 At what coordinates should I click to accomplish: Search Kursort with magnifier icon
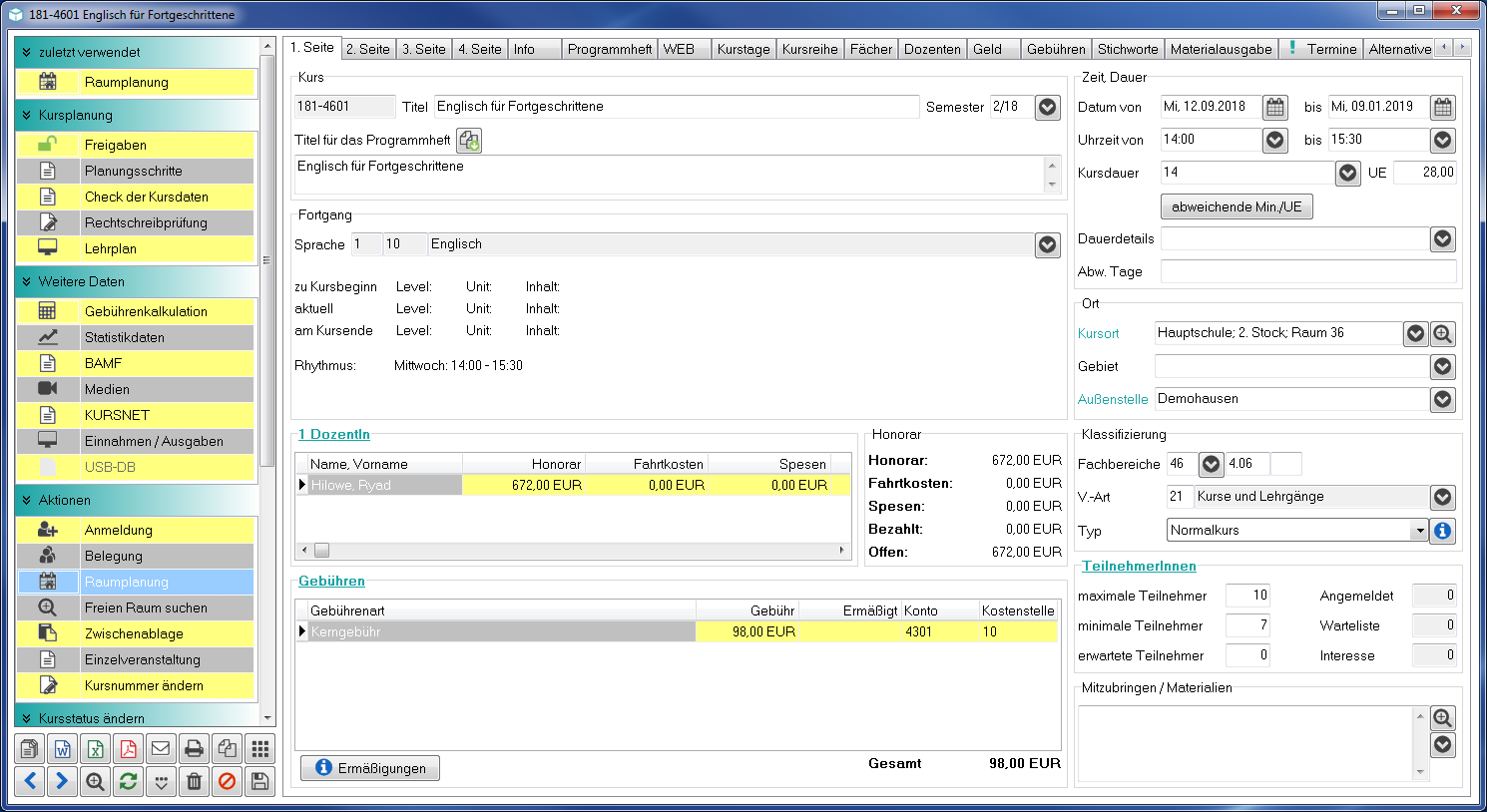coord(1443,334)
